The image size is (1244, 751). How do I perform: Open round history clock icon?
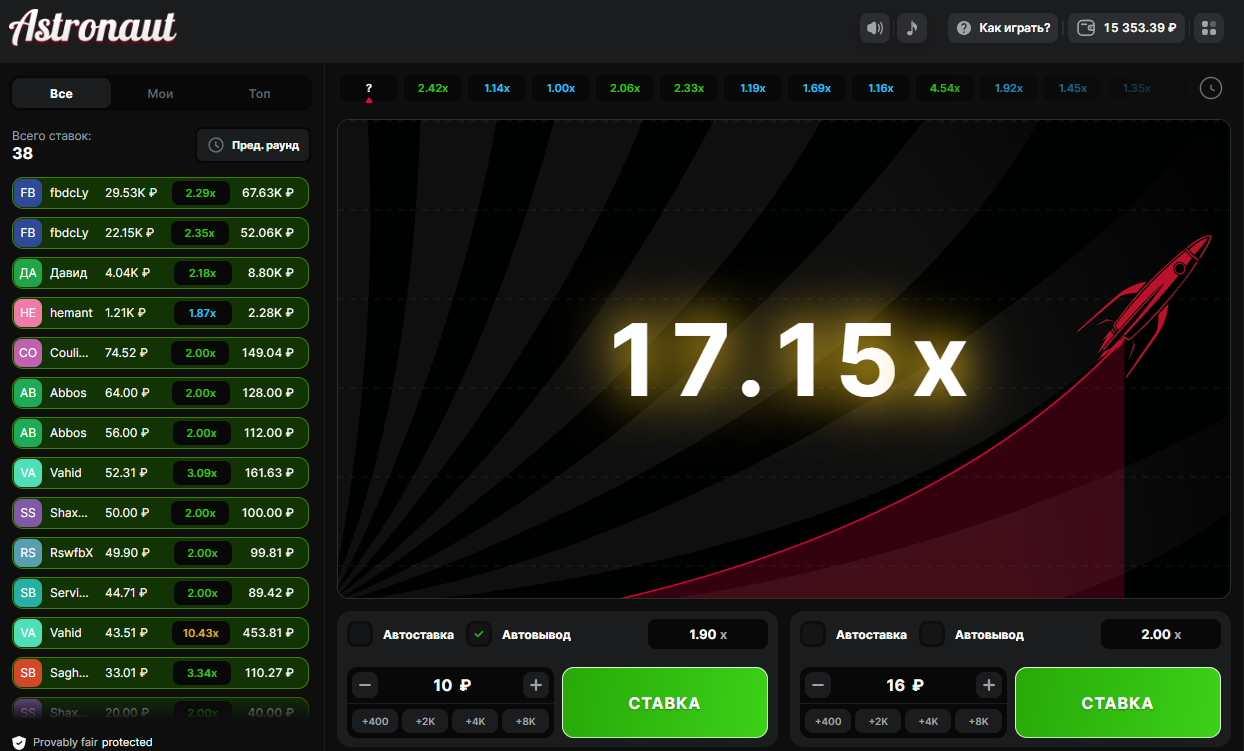1210,88
